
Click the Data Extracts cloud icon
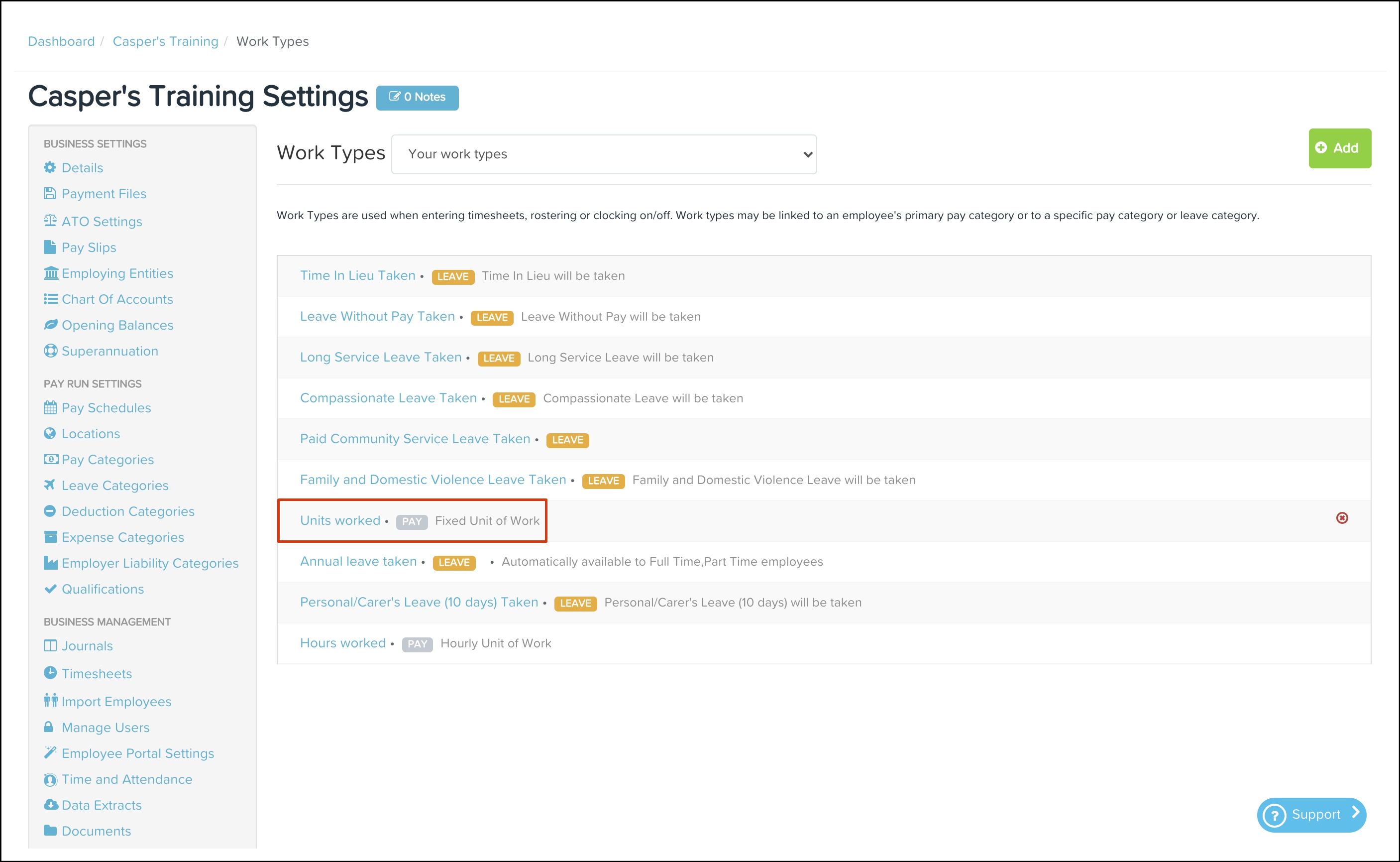51,804
